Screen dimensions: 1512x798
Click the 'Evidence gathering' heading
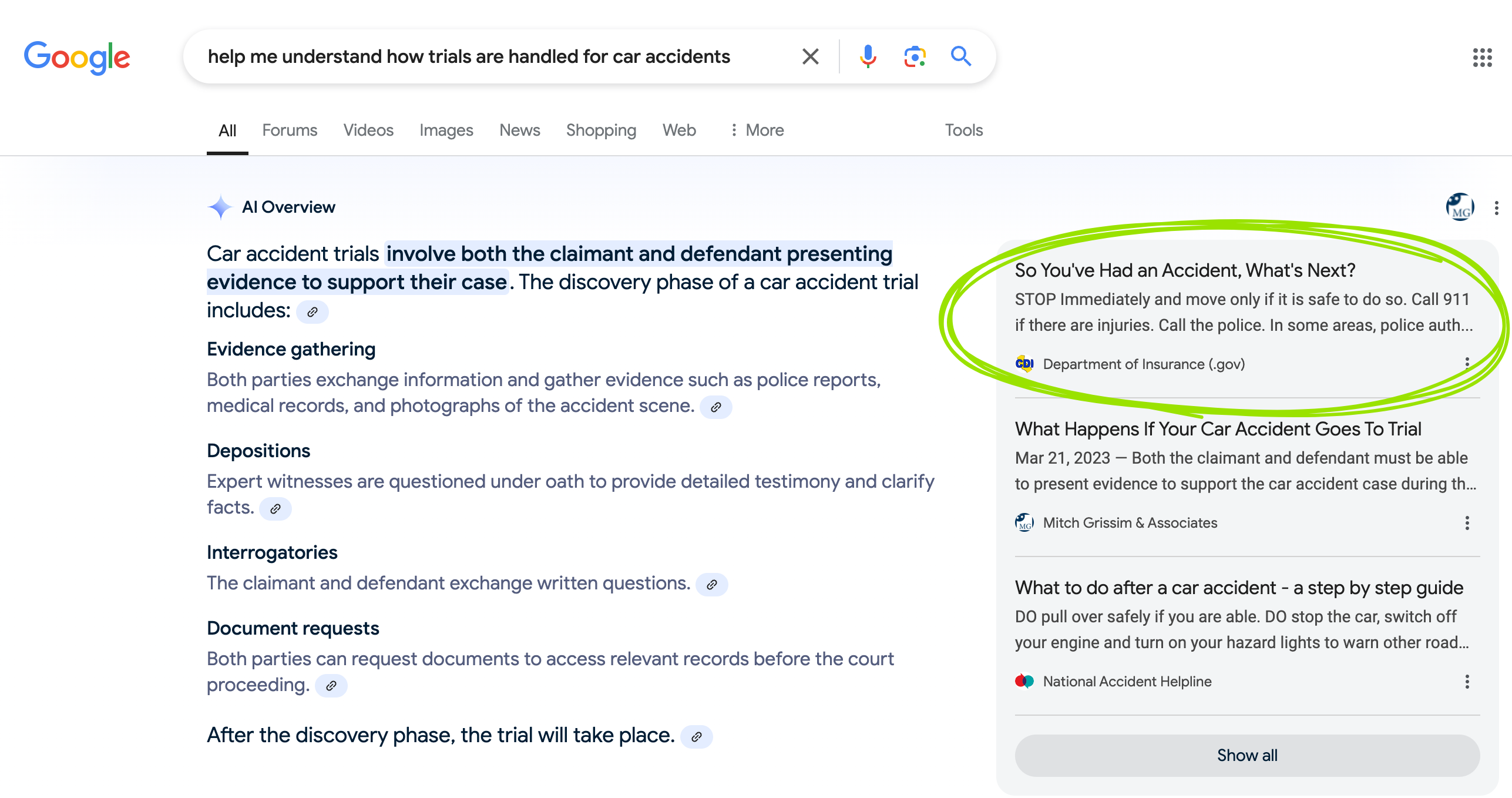291,349
